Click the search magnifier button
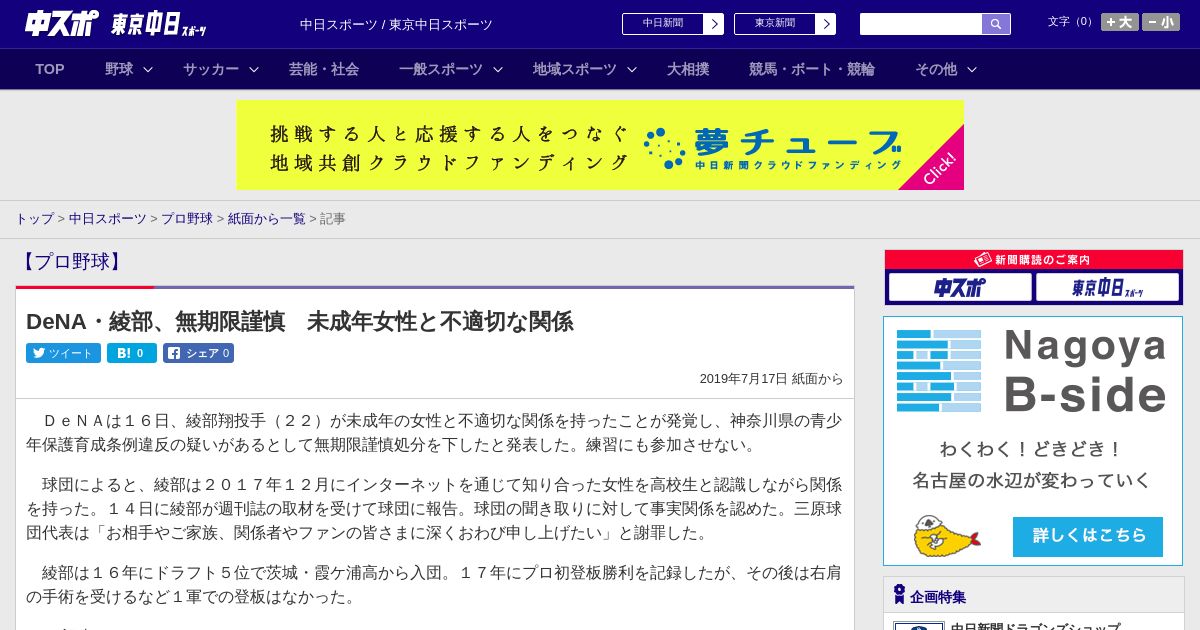Screen dimensions: 1200x630 click(996, 24)
